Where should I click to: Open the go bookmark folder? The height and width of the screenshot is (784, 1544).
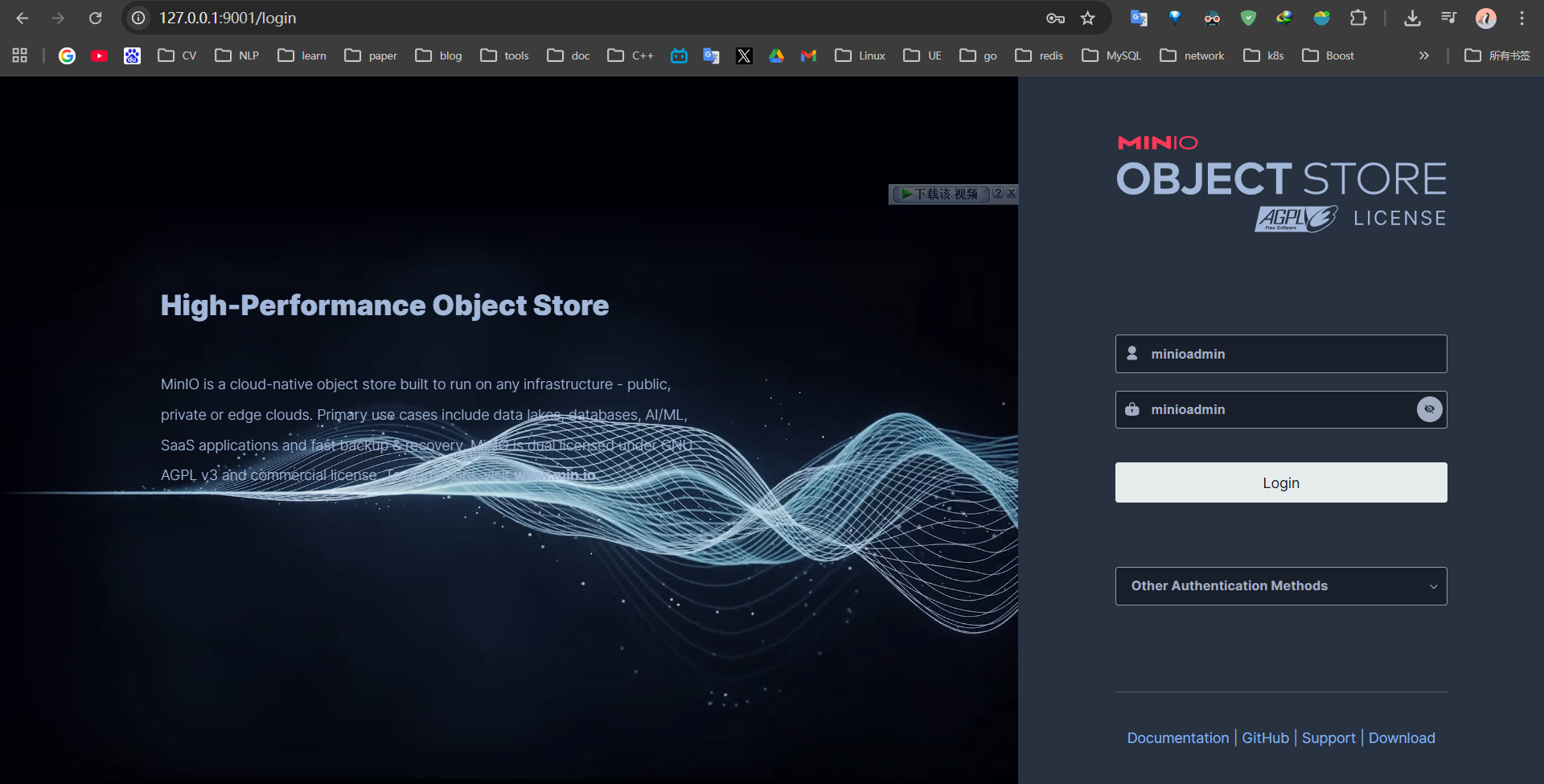pos(979,55)
